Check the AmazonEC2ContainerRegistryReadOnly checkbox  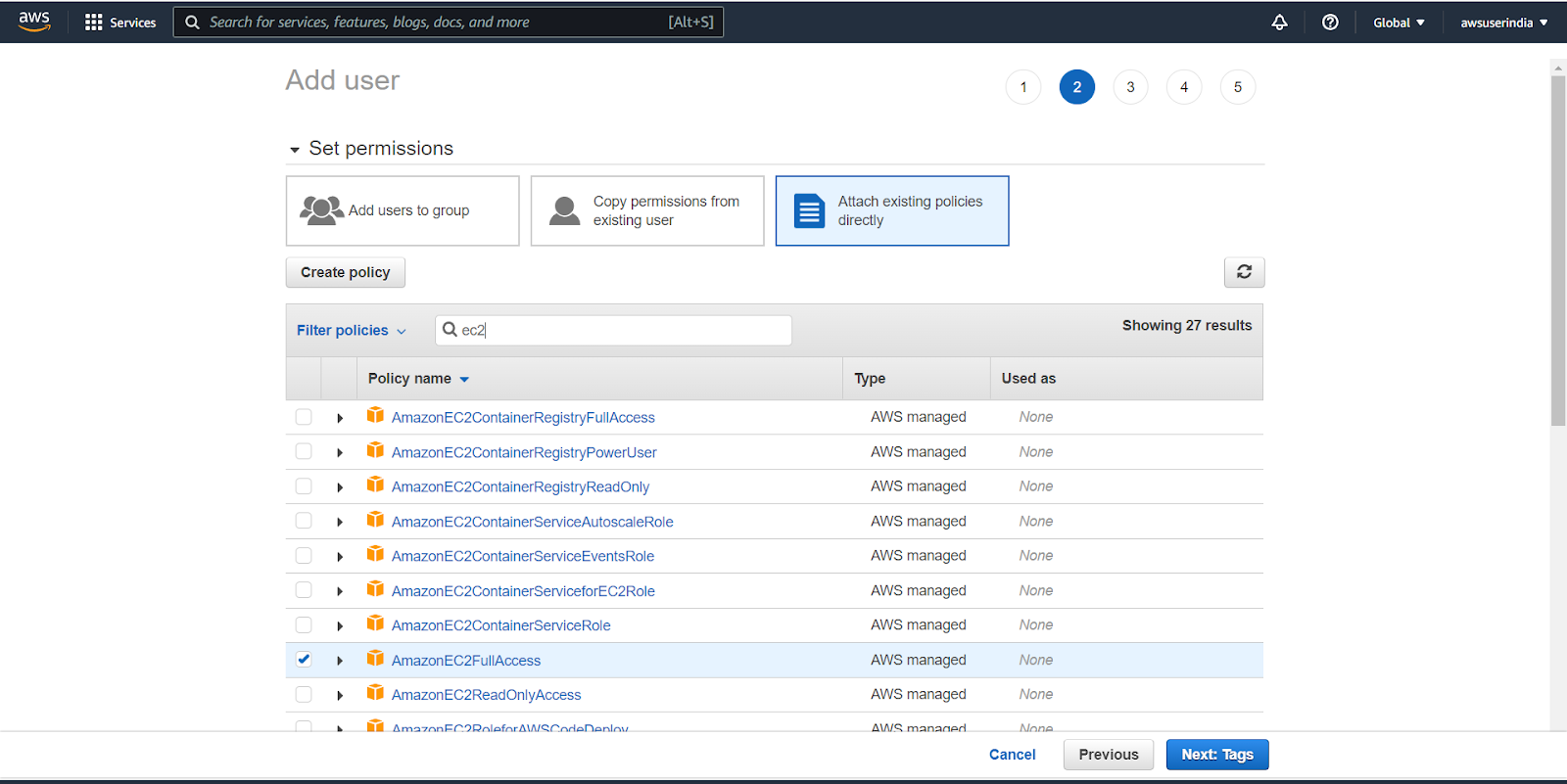point(304,486)
